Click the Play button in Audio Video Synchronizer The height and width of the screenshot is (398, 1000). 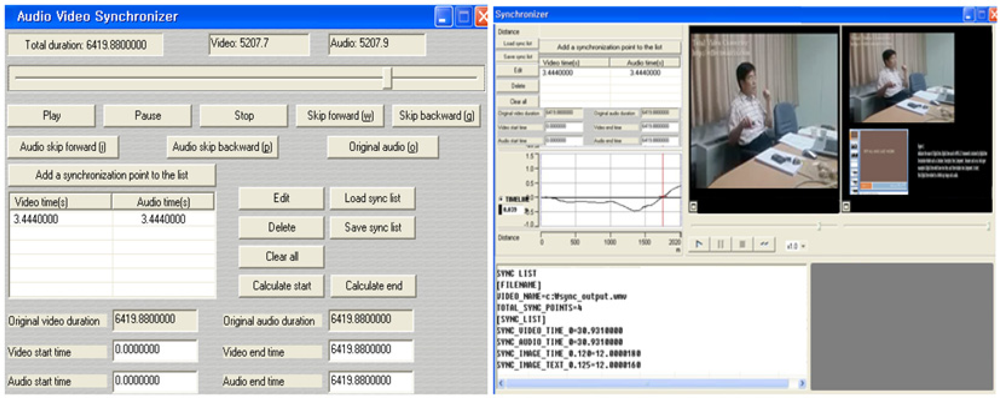coord(52,115)
